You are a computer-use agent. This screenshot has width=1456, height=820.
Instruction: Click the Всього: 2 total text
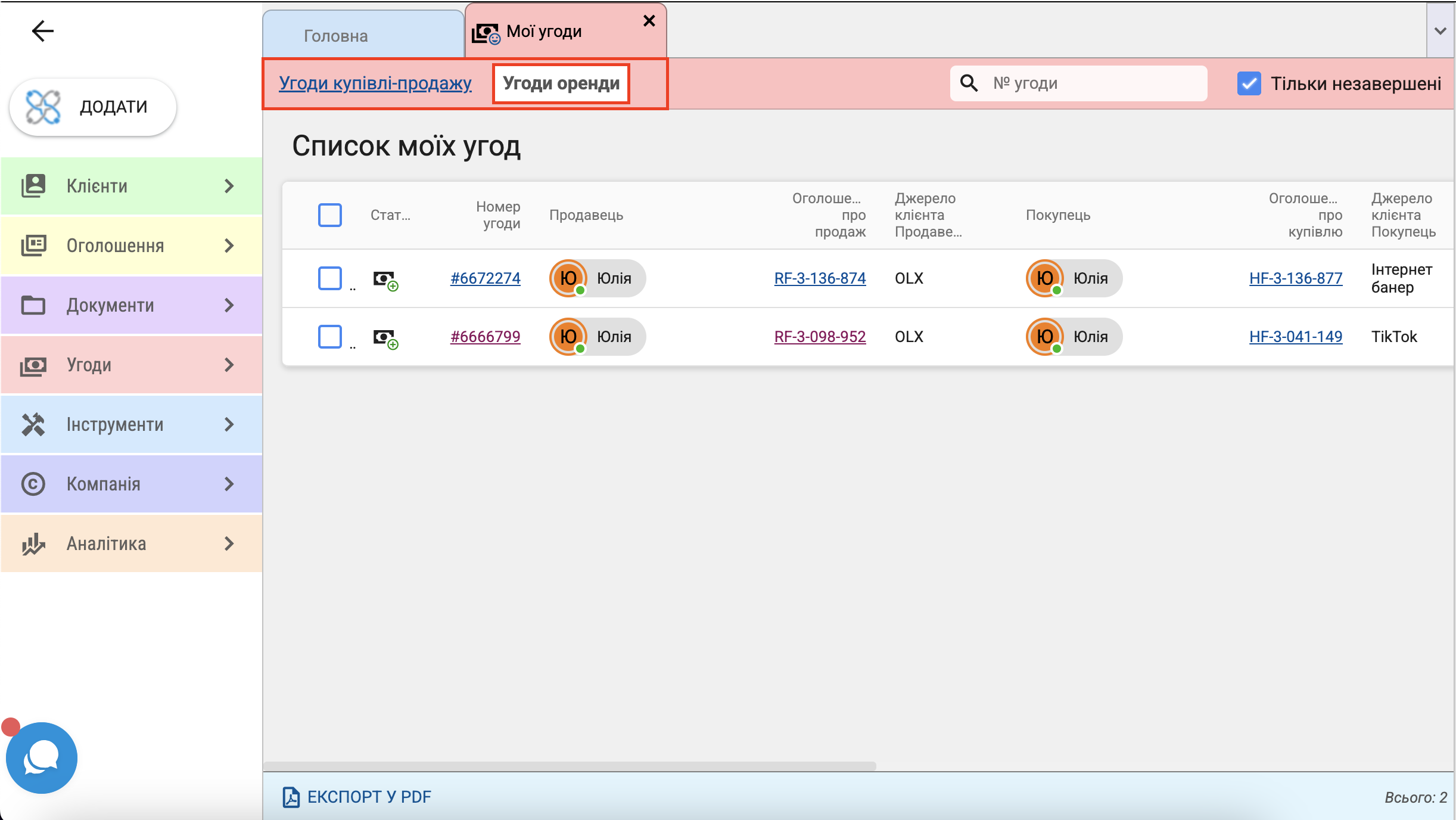coord(1415,797)
